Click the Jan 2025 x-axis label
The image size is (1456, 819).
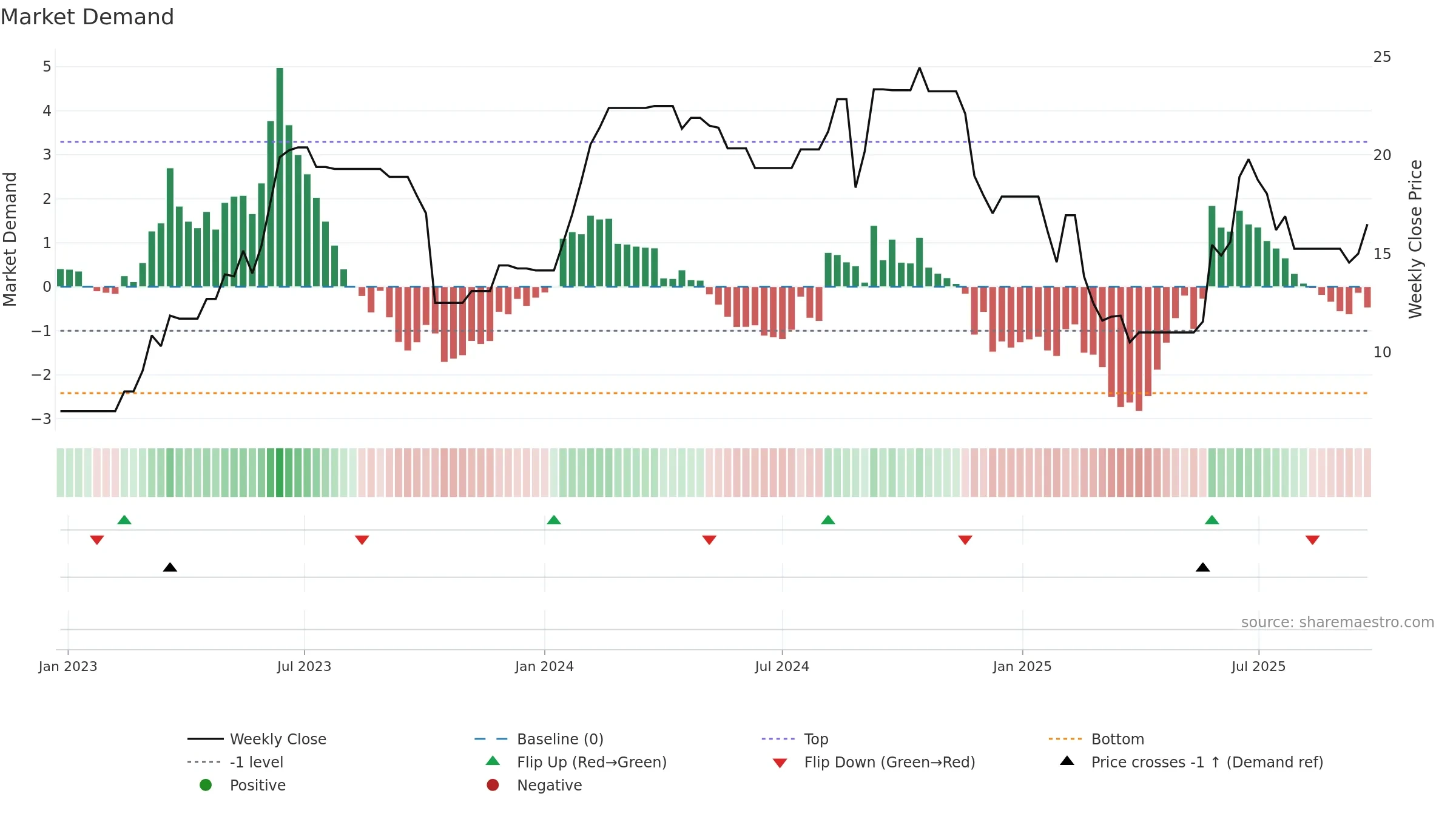coord(1022,667)
